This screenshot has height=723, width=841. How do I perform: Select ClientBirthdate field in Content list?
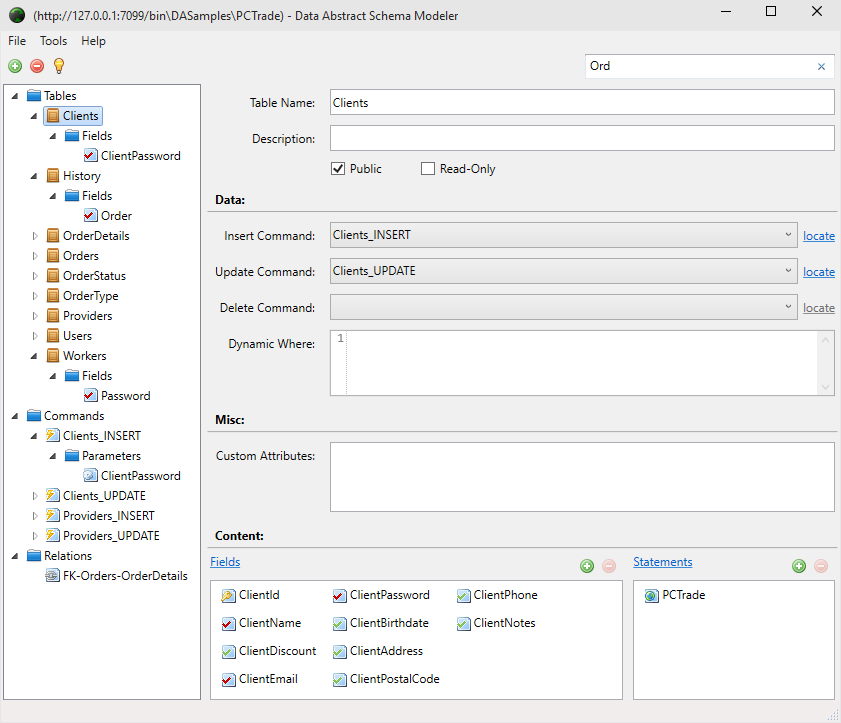click(381, 623)
